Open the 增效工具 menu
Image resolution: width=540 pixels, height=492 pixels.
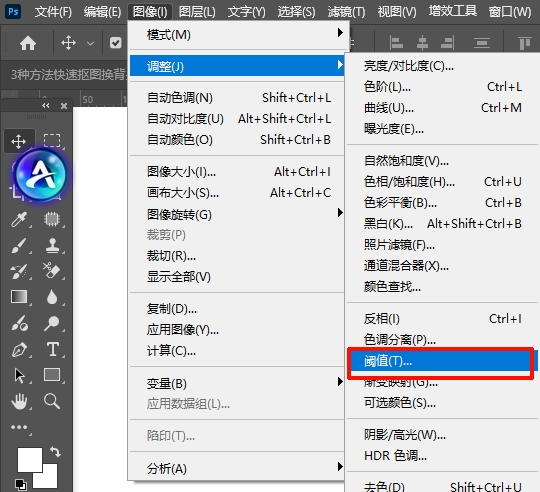click(453, 11)
